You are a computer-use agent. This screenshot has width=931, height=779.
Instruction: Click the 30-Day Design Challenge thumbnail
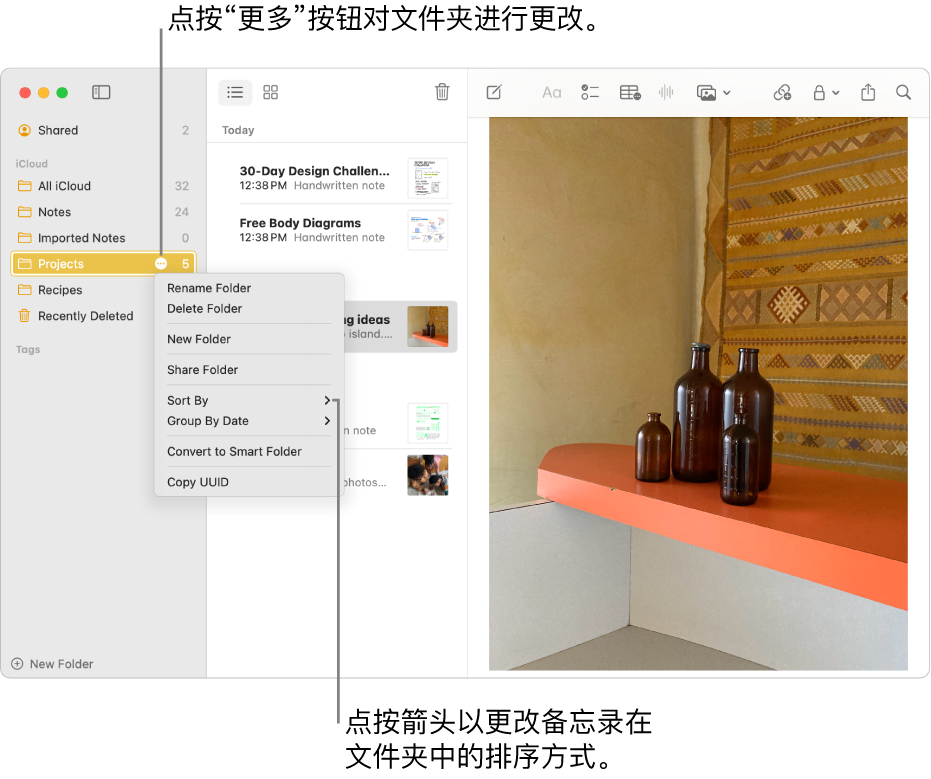click(x=428, y=178)
